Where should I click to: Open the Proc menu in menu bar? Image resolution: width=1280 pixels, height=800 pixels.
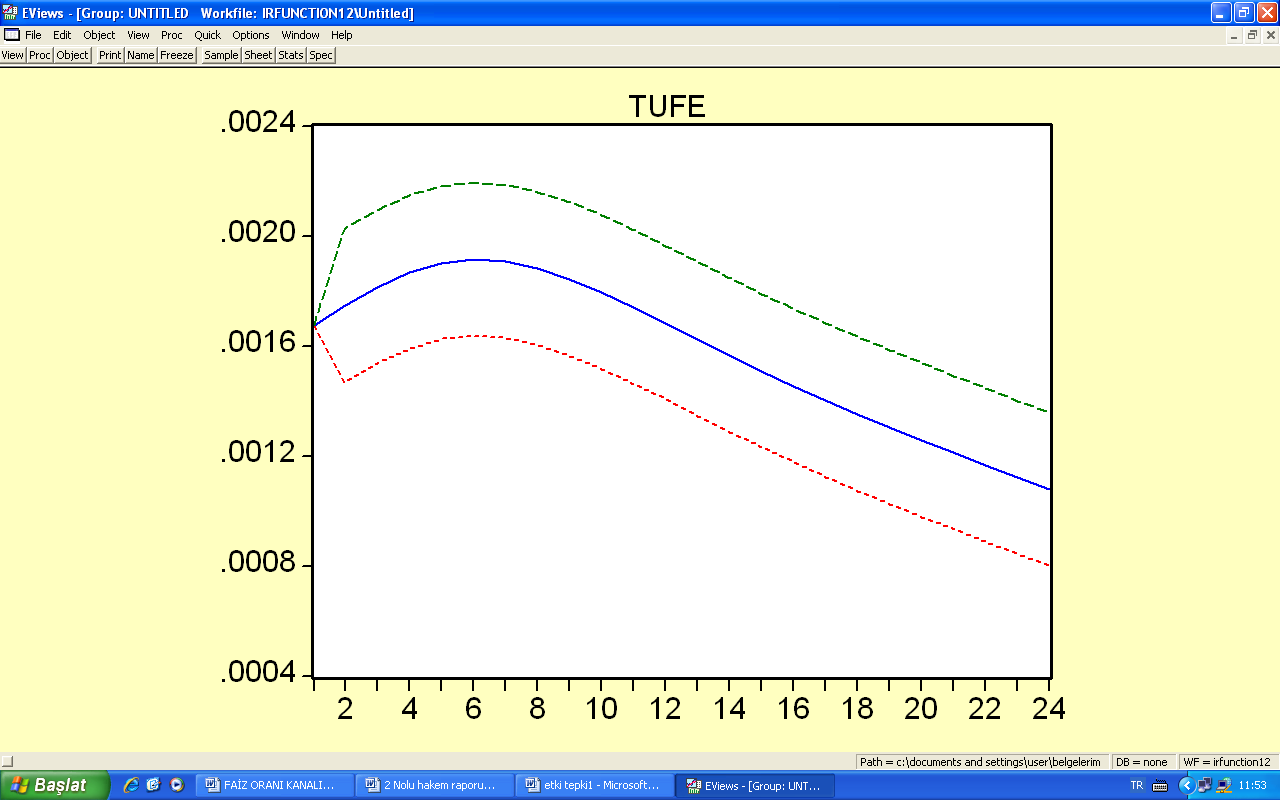click(x=172, y=35)
